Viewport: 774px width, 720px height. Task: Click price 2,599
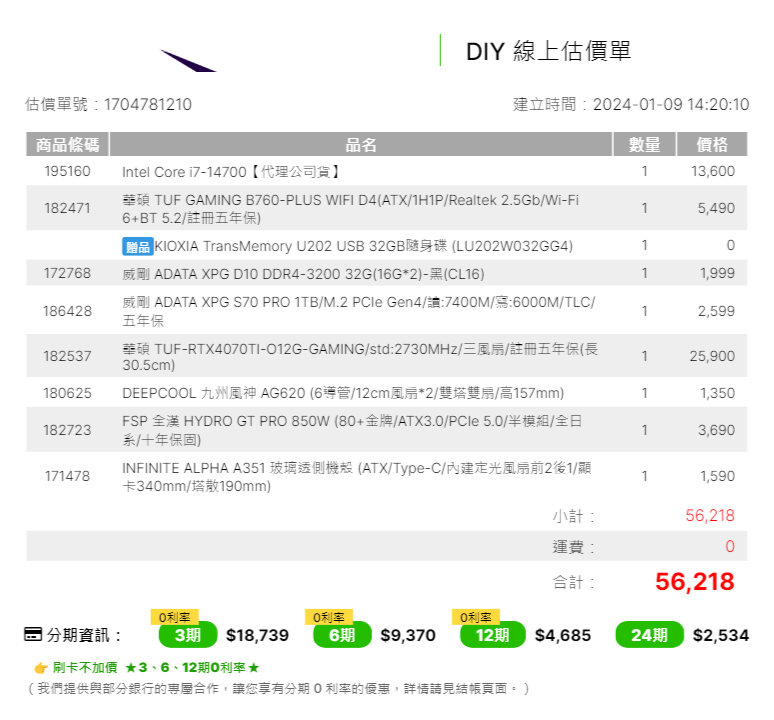tap(716, 311)
